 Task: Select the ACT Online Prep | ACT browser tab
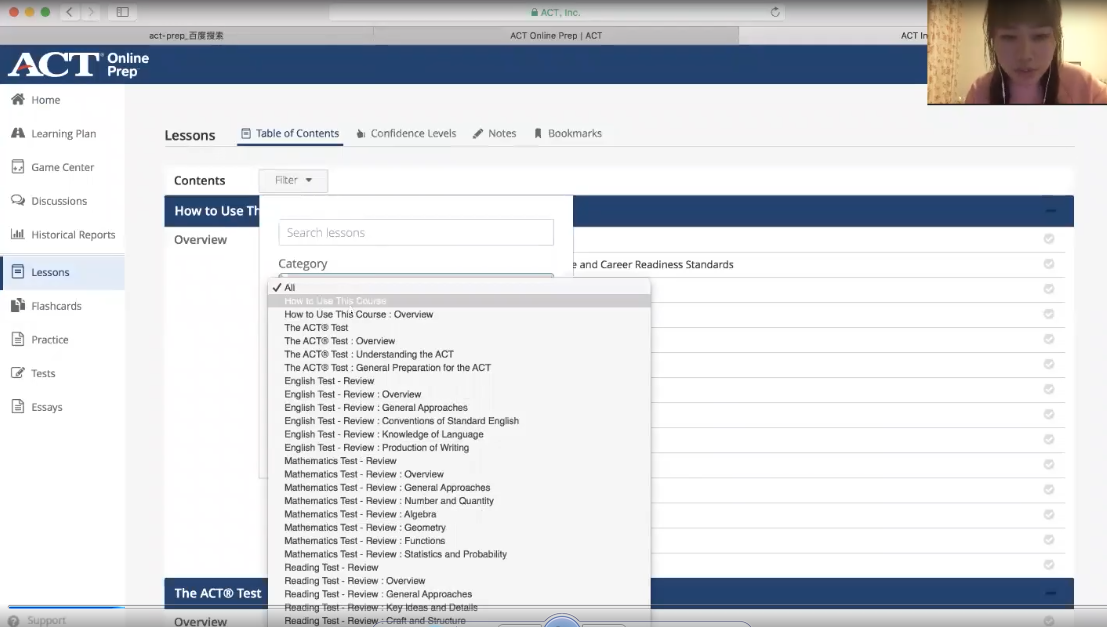556,35
